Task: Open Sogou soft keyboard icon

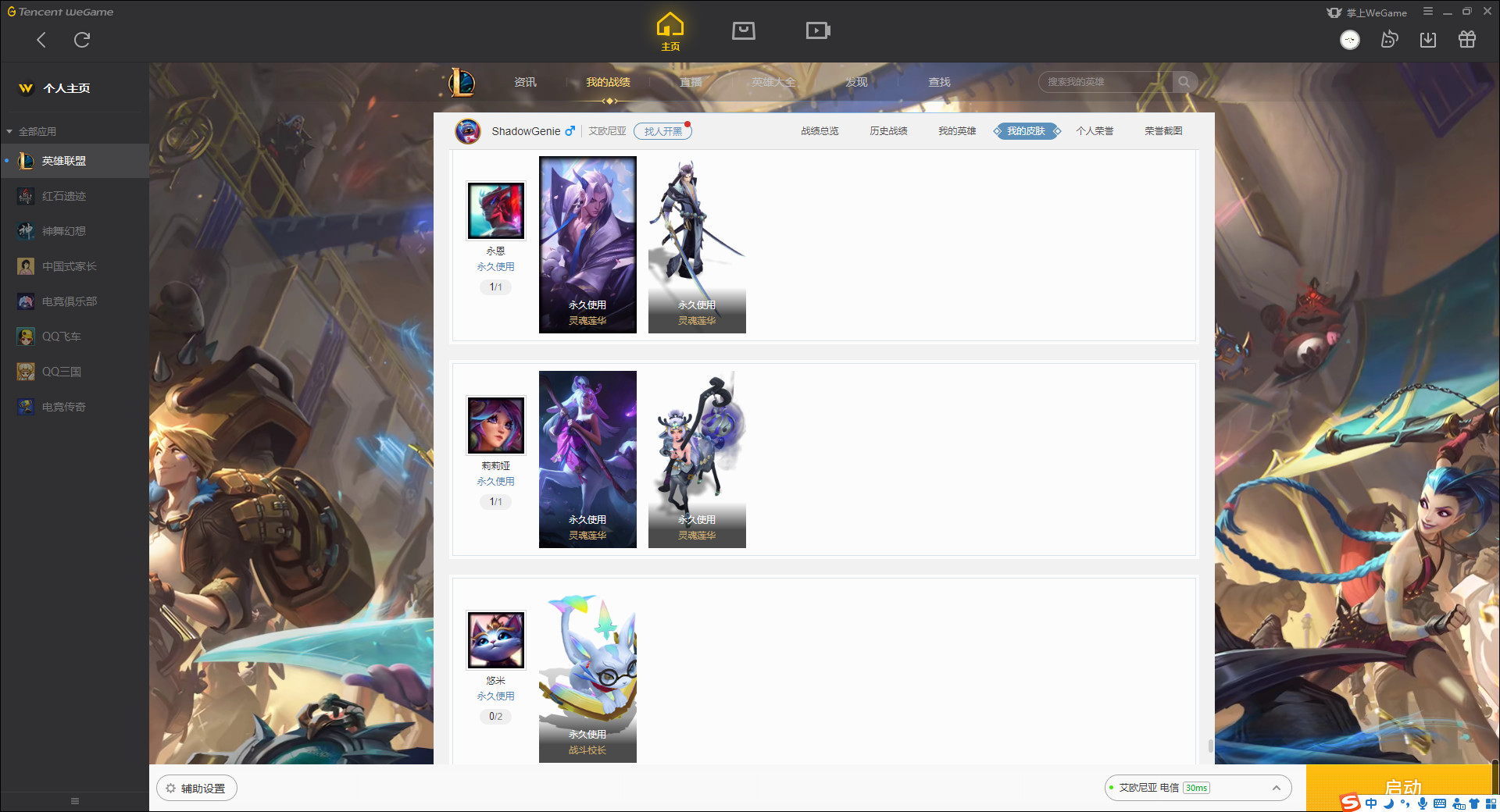Action: (1440, 803)
